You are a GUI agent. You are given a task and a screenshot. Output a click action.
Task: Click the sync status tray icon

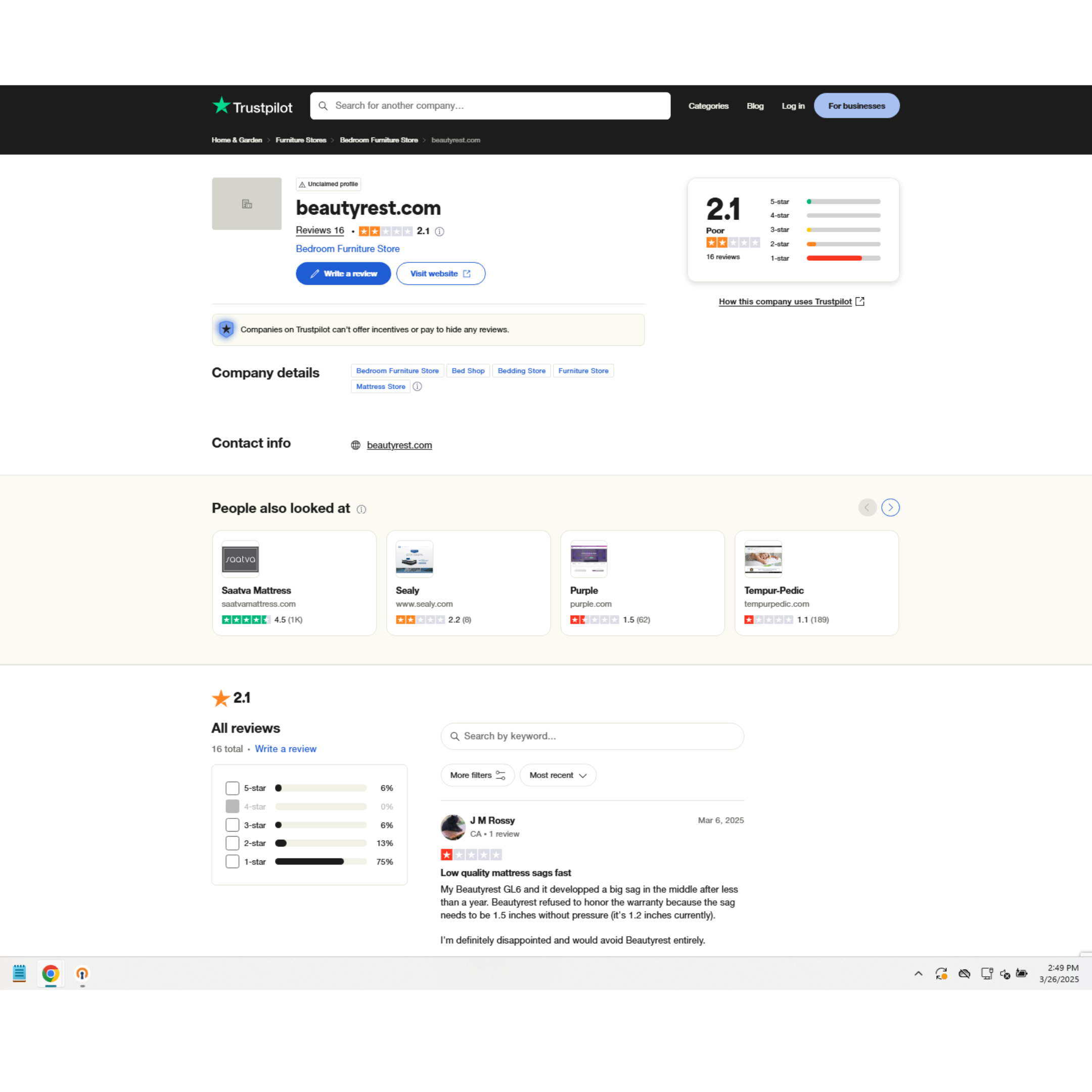[x=941, y=973]
